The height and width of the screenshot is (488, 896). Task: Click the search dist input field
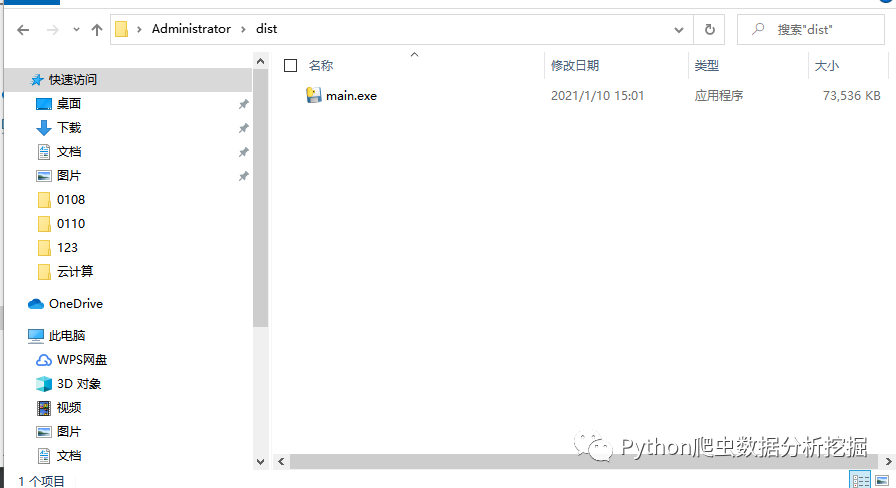(811, 29)
